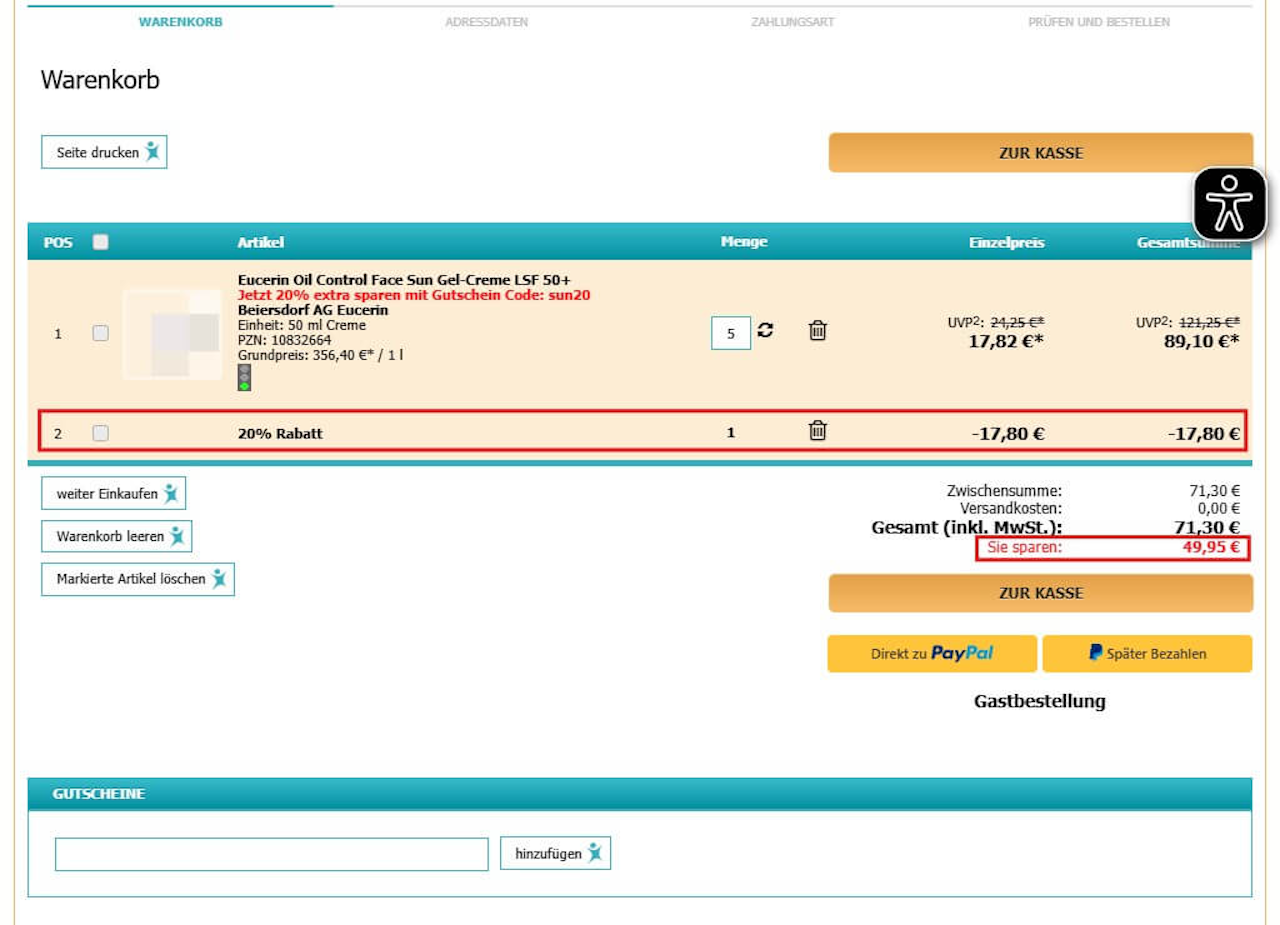Viewport: 1280px width, 925px height.
Task: Click the traffic light availability icon
Action: pyautogui.click(x=244, y=377)
